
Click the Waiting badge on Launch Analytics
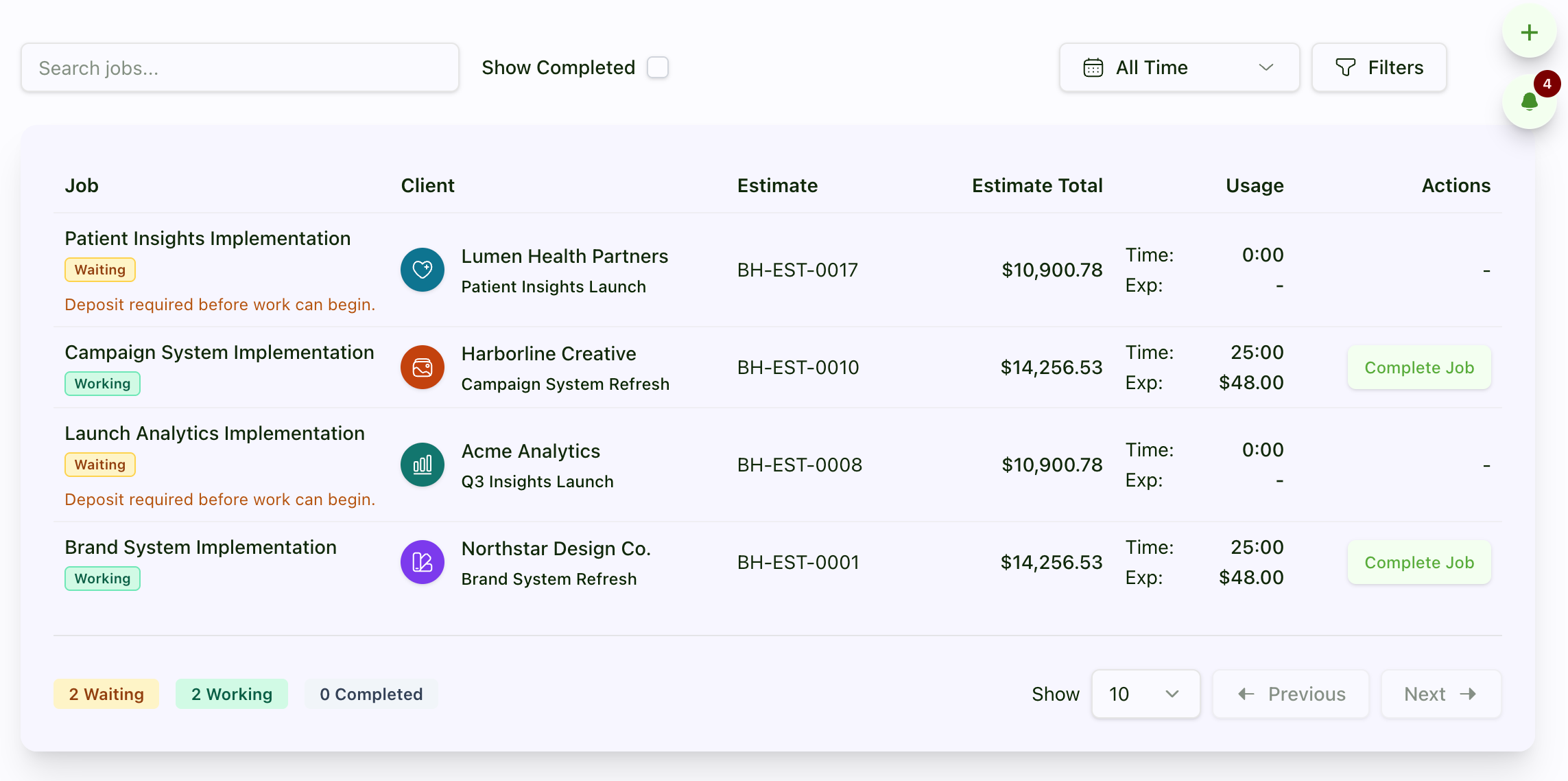tap(100, 465)
